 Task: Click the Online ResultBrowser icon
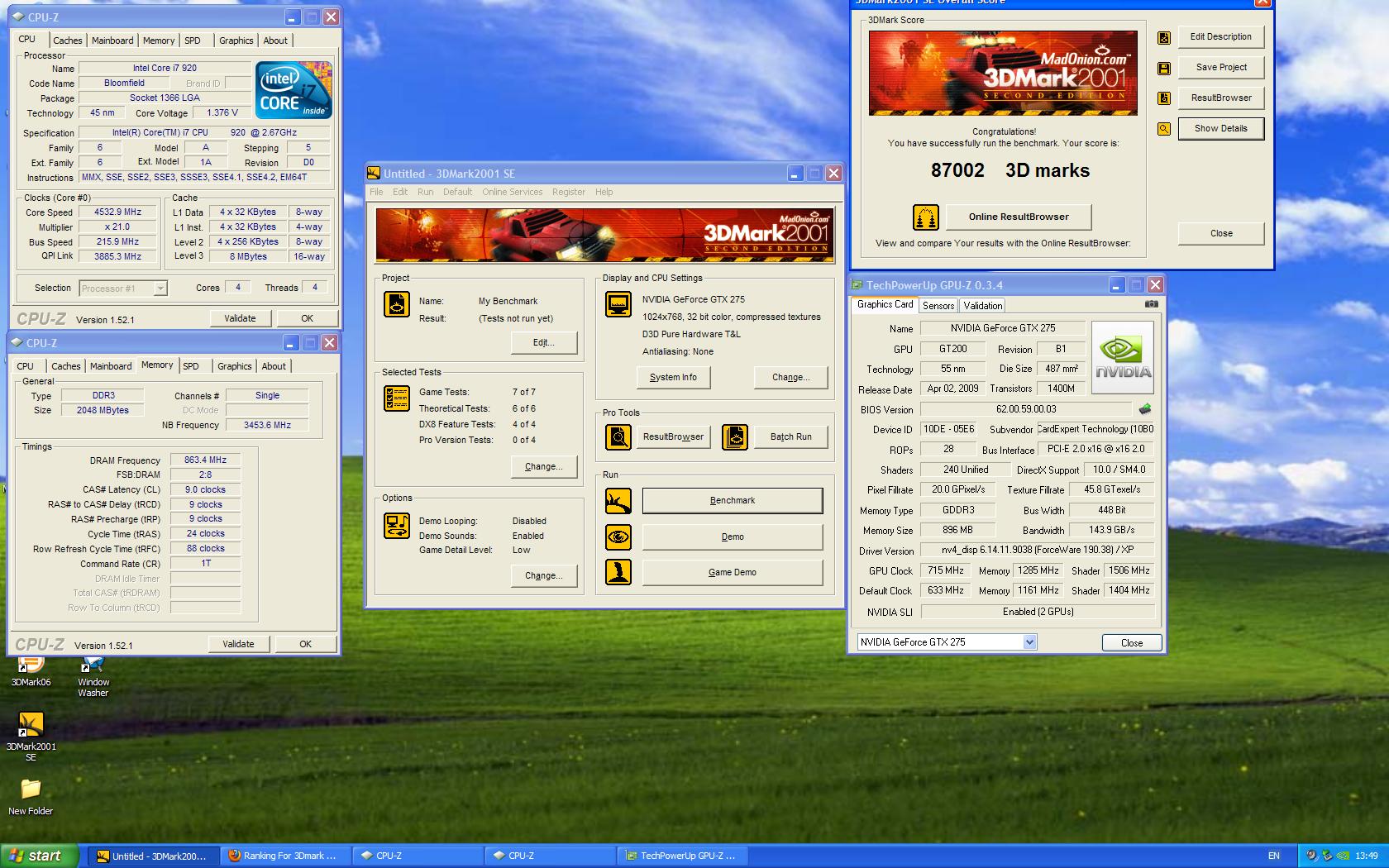[926, 217]
